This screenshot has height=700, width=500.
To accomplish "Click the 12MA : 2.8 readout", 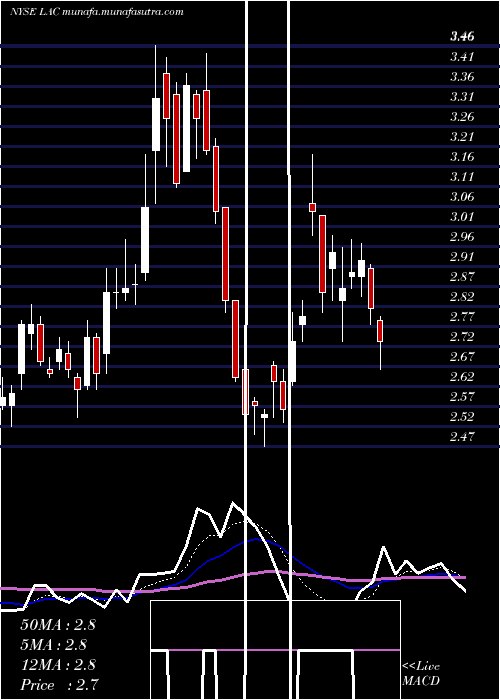I will click(x=58, y=665).
